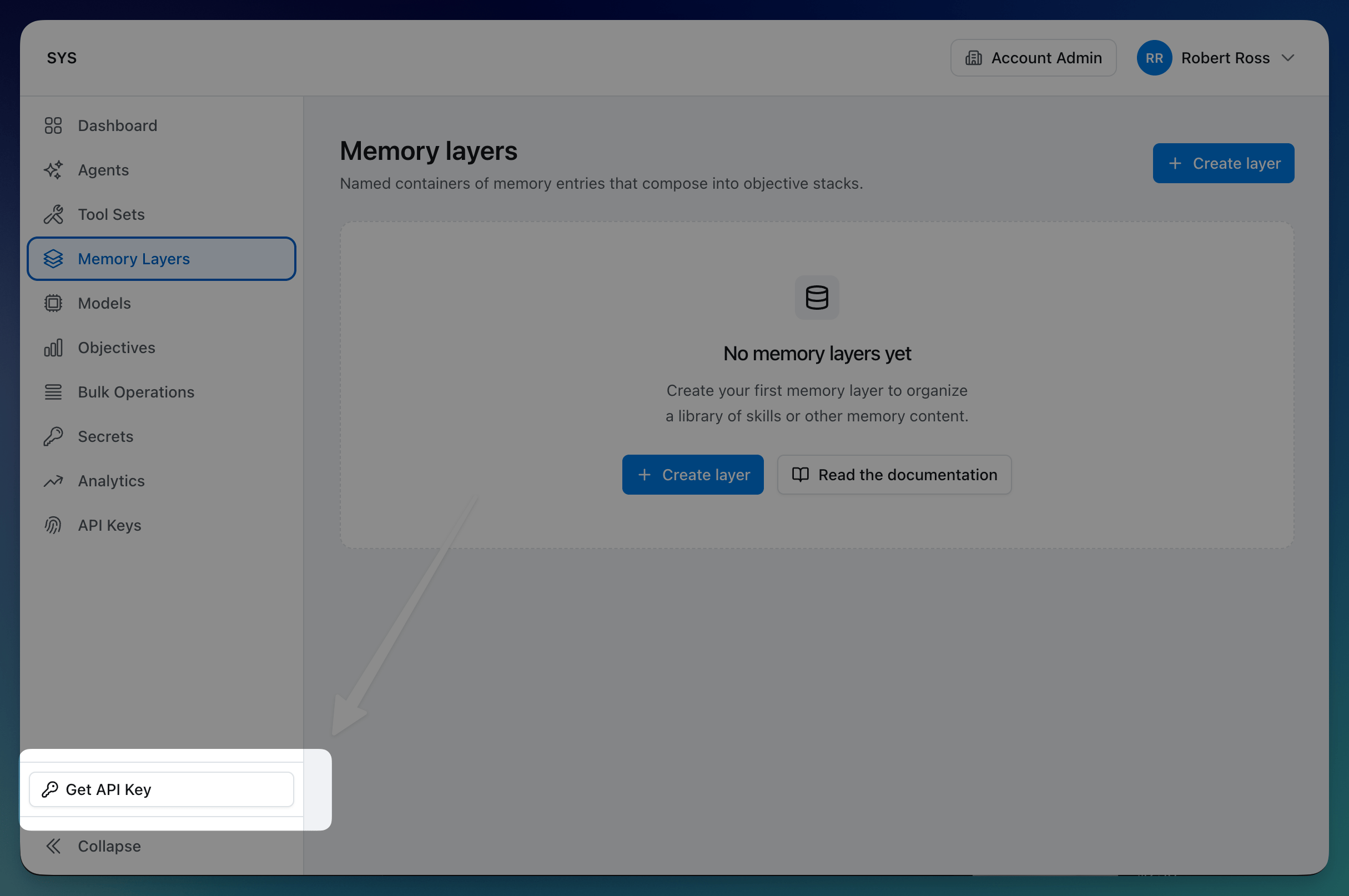Click the Agents sparkle icon
Viewport: 1349px width, 896px height.
pyautogui.click(x=53, y=170)
